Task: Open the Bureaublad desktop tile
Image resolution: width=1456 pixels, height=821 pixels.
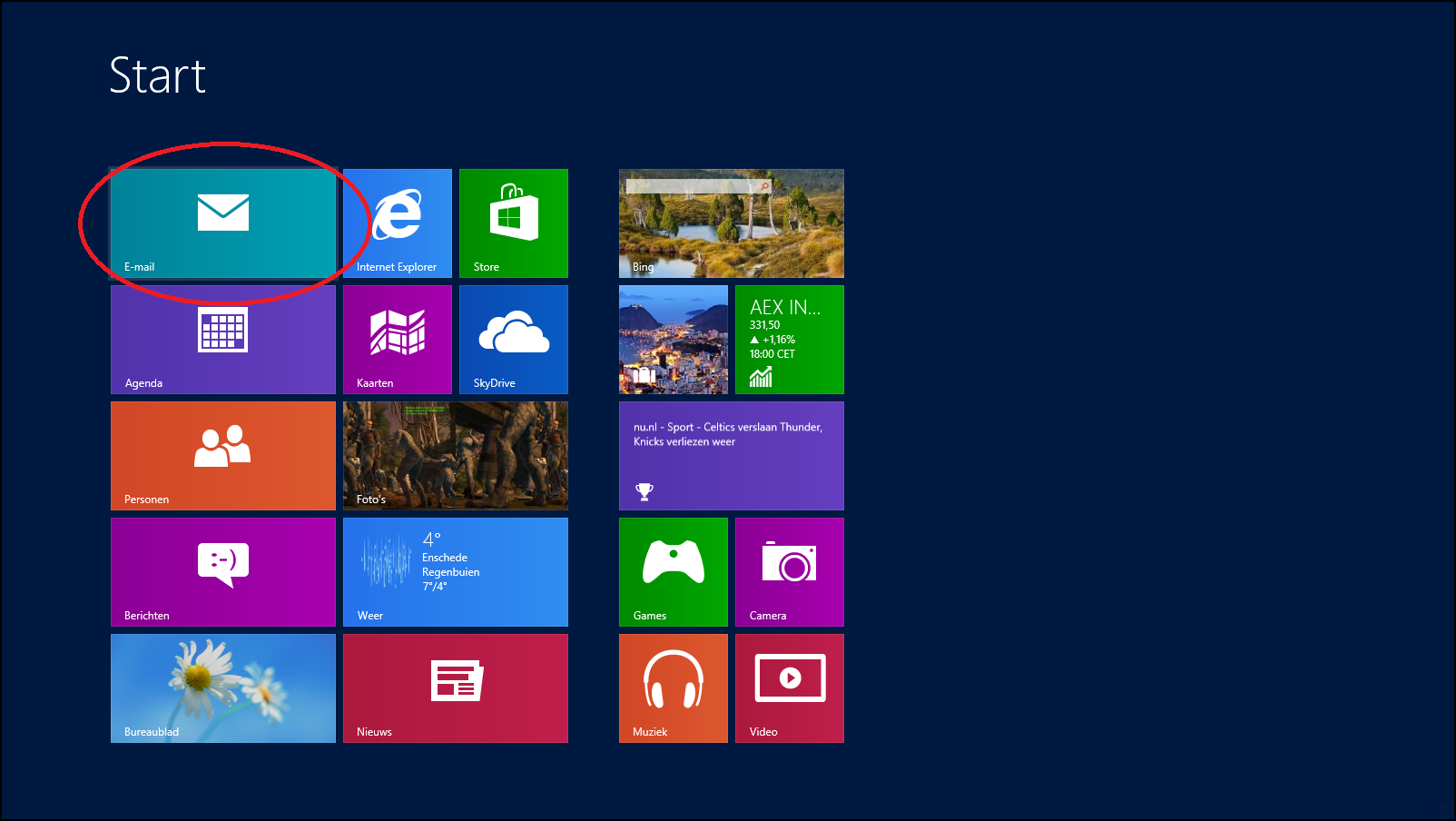Action: click(223, 688)
